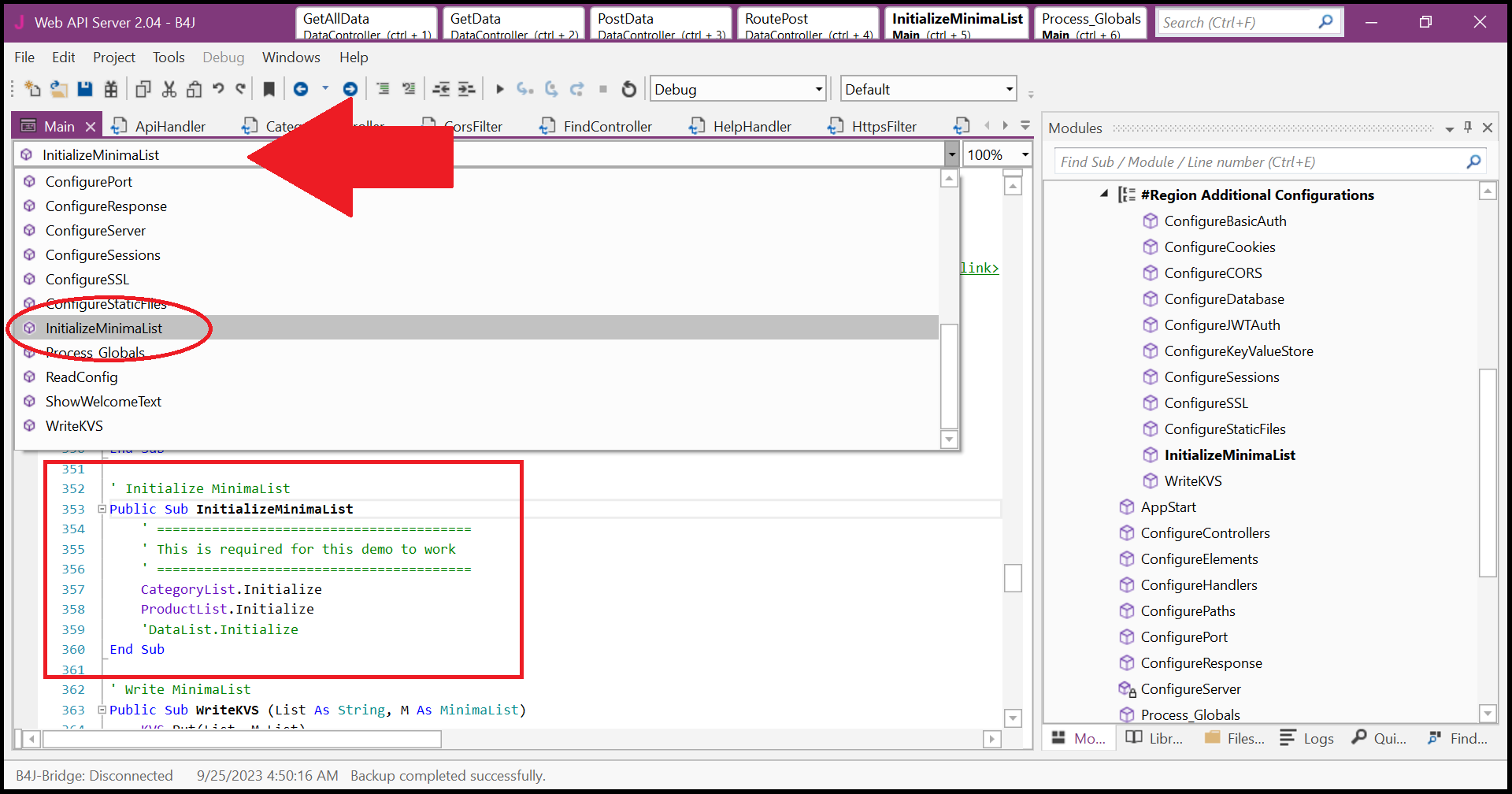Screen dimensions: 1512x794
Task: Save the project with the floppy disk icon
Action: [85, 89]
